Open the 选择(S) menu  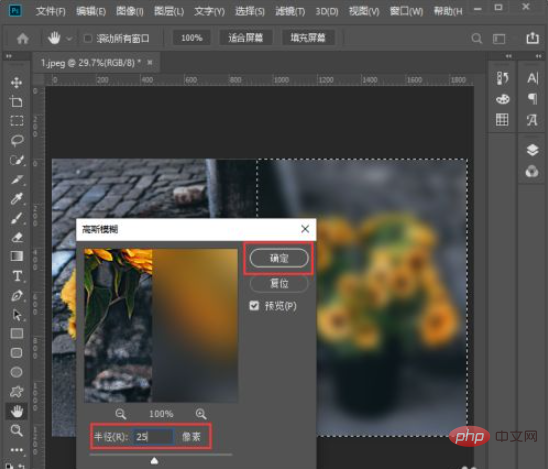pyautogui.click(x=250, y=12)
